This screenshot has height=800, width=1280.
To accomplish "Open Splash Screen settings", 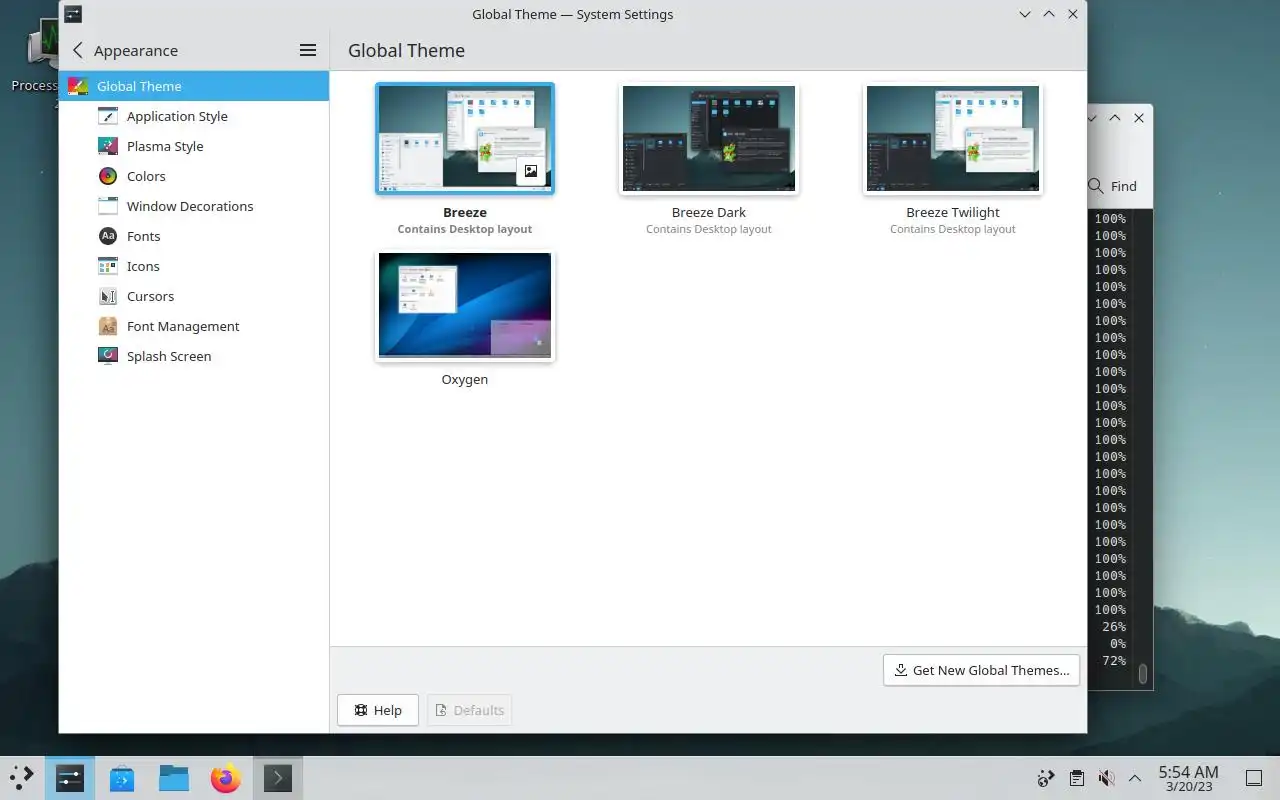I will (194, 356).
